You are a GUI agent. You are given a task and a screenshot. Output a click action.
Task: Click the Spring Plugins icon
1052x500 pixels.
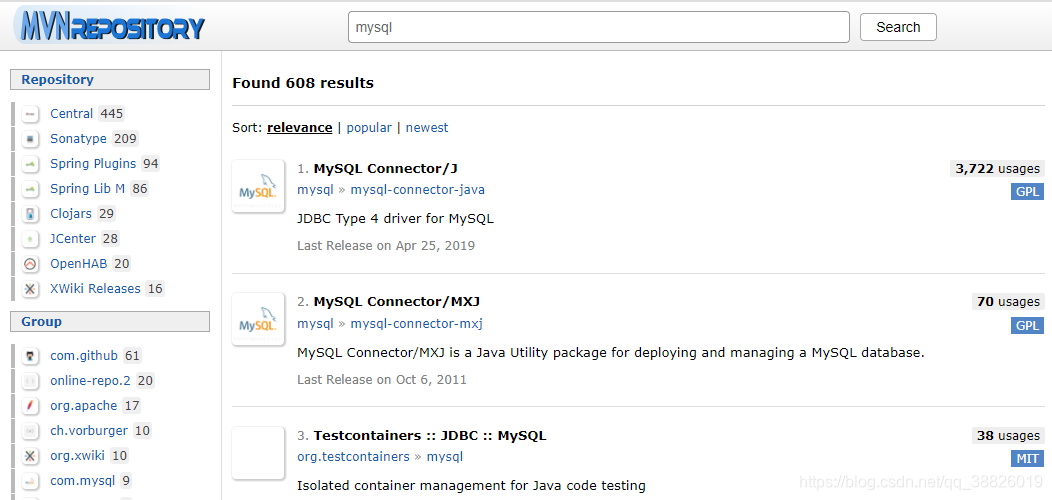pyautogui.click(x=30, y=164)
